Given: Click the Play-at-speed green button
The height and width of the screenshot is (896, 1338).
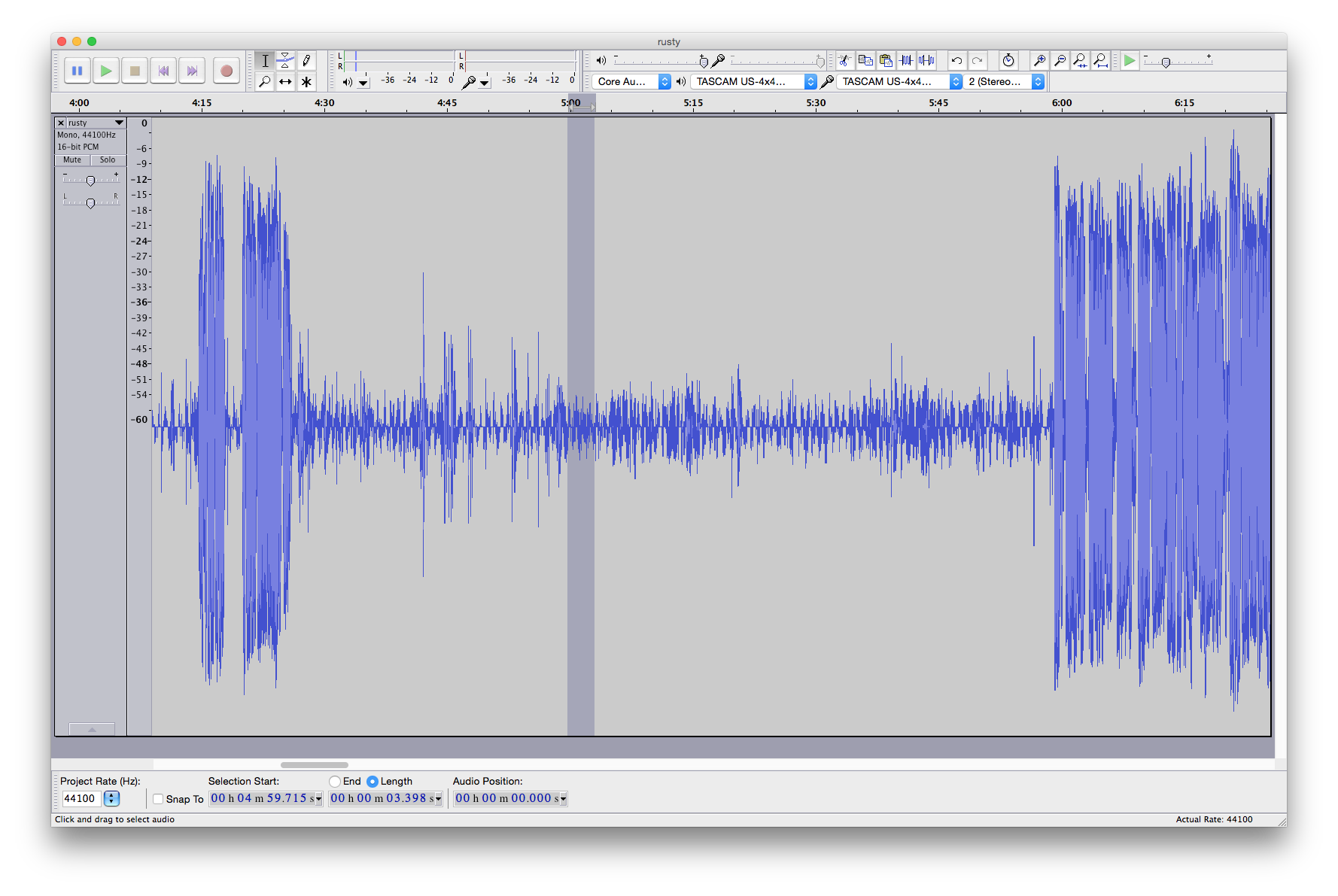Looking at the screenshot, I should 1130,60.
